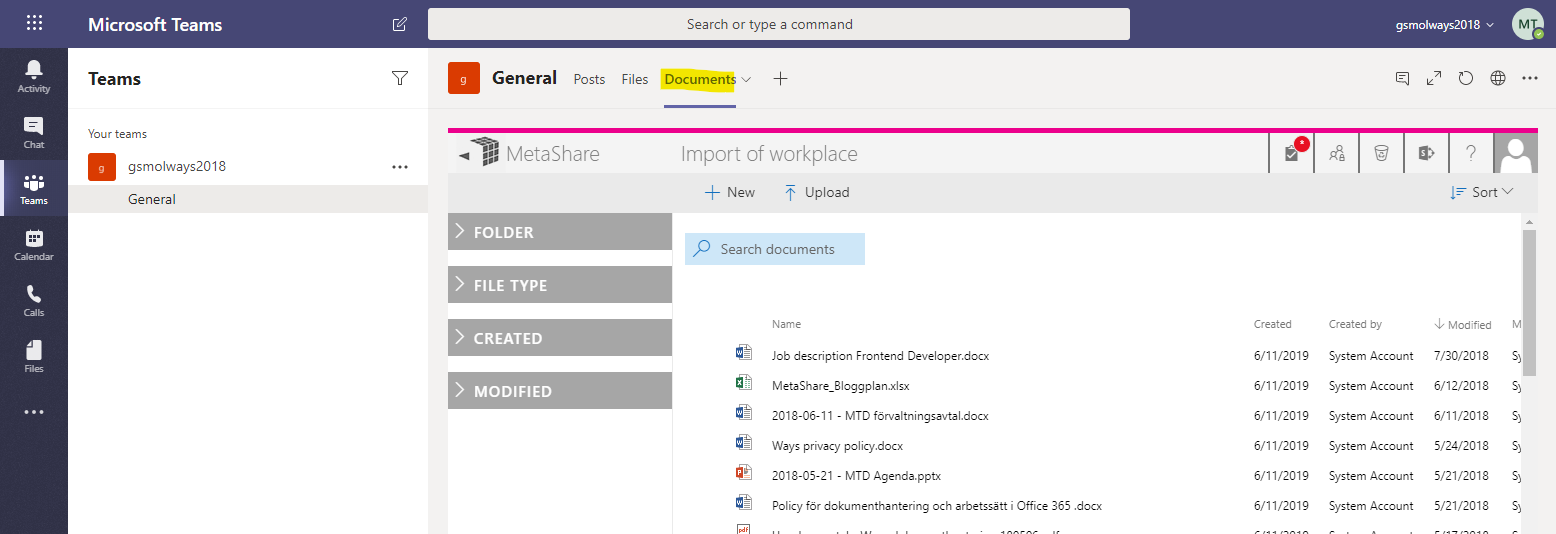
Task: Open tab in website globe icon
Action: pos(1498,78)
